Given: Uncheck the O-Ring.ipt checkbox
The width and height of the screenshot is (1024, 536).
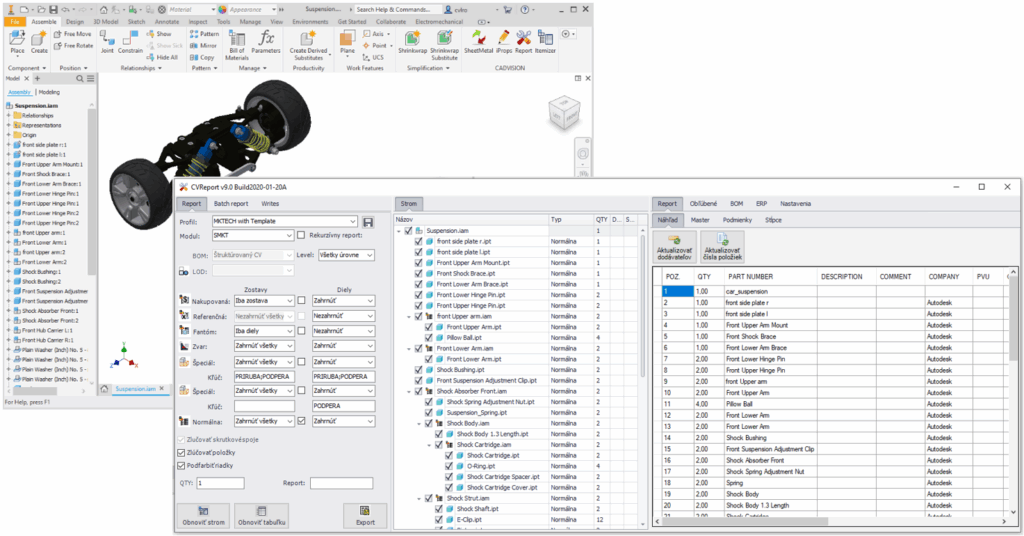Looking at the screenshot, I should pyautogui.click(x=449, y=466).
